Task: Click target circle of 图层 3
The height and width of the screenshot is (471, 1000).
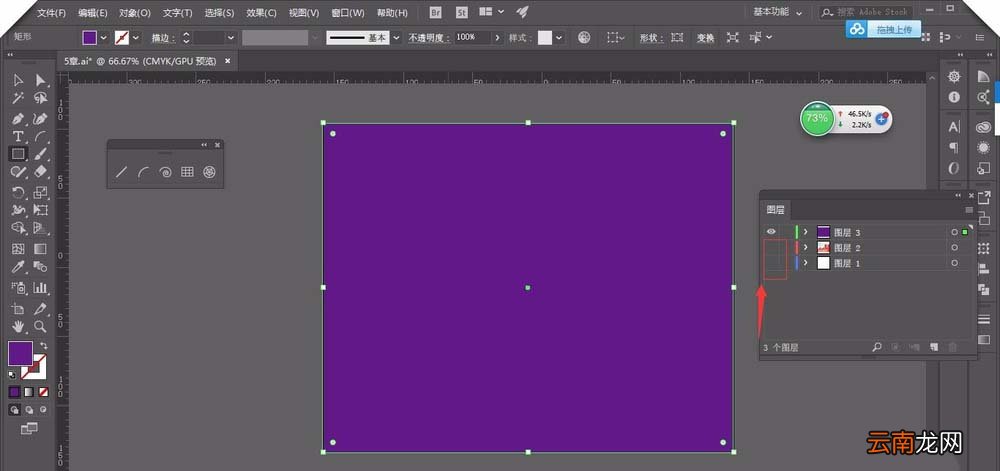Action: point(954,233)
